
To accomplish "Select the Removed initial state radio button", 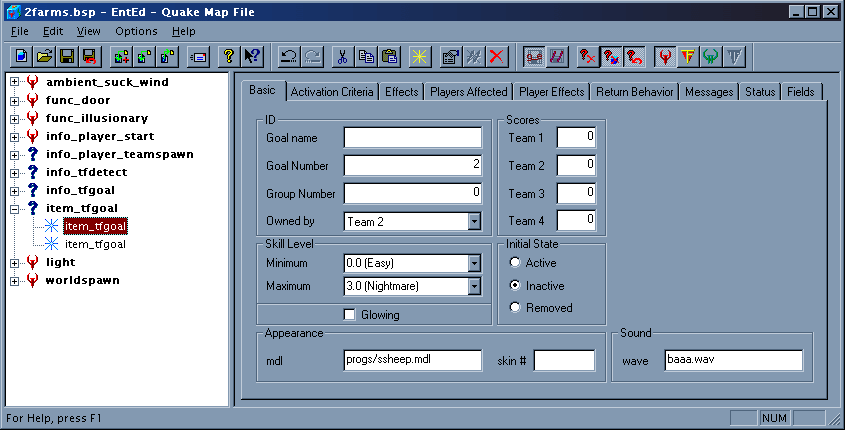I will [515, 307].
